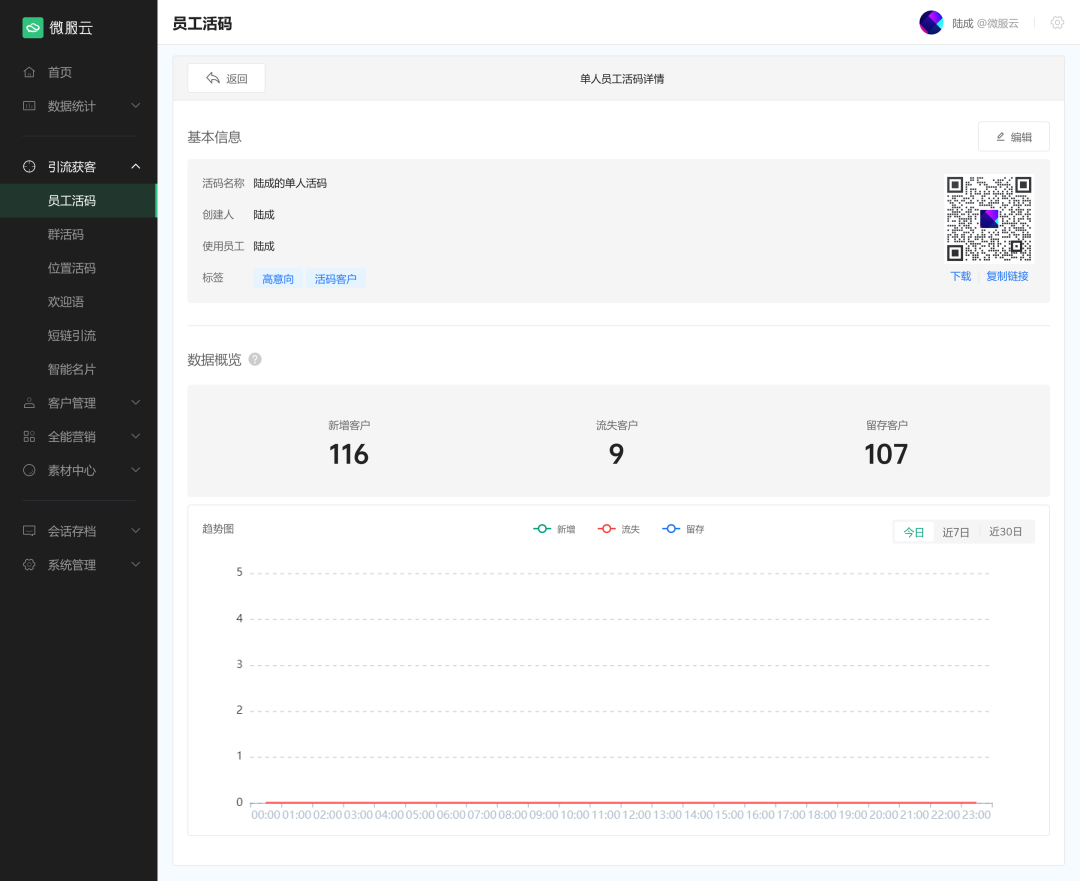The height and width of the screenshot is (881, 1080).
Task: Click the user avatar in header
Action: (x=931, y=23)
